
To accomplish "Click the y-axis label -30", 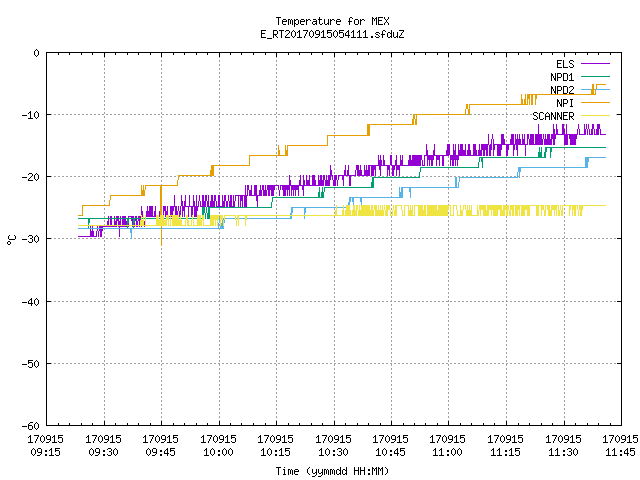I will [x=30, y=239].
